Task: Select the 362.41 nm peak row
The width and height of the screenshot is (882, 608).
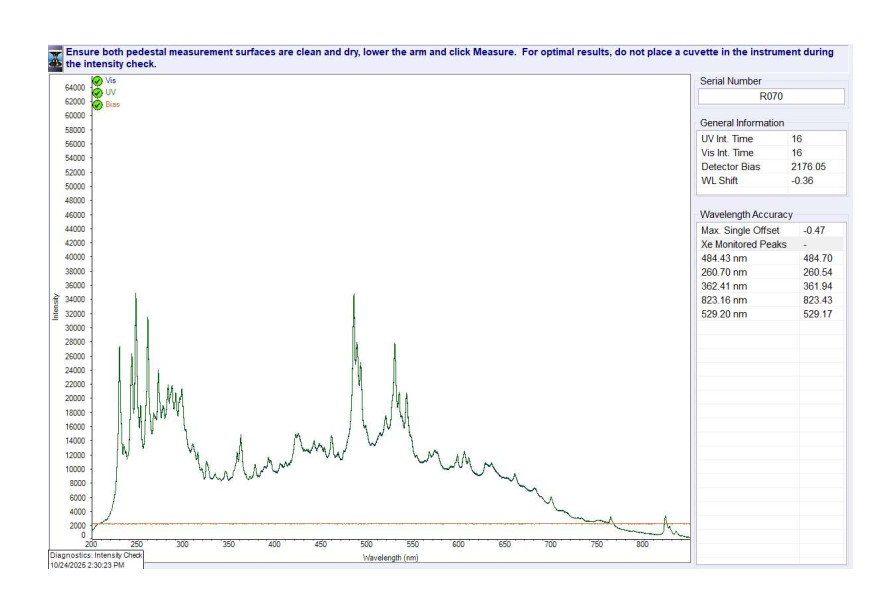Action: point(771,286)
